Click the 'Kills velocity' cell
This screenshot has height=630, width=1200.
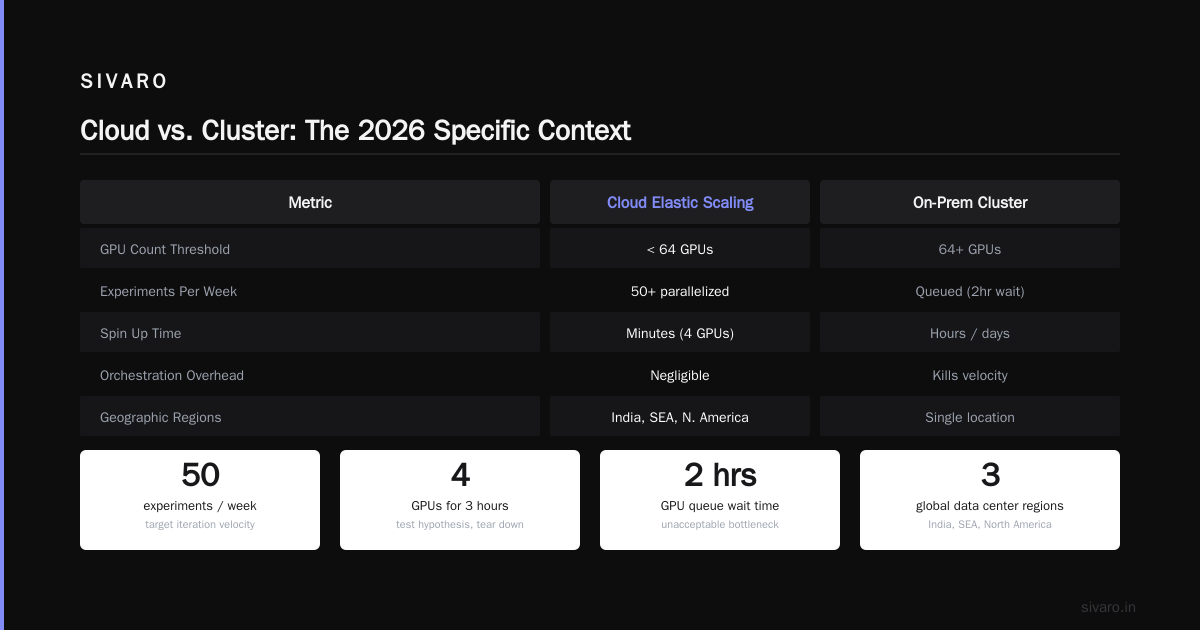pyautogui.click(x=970, y=375)
